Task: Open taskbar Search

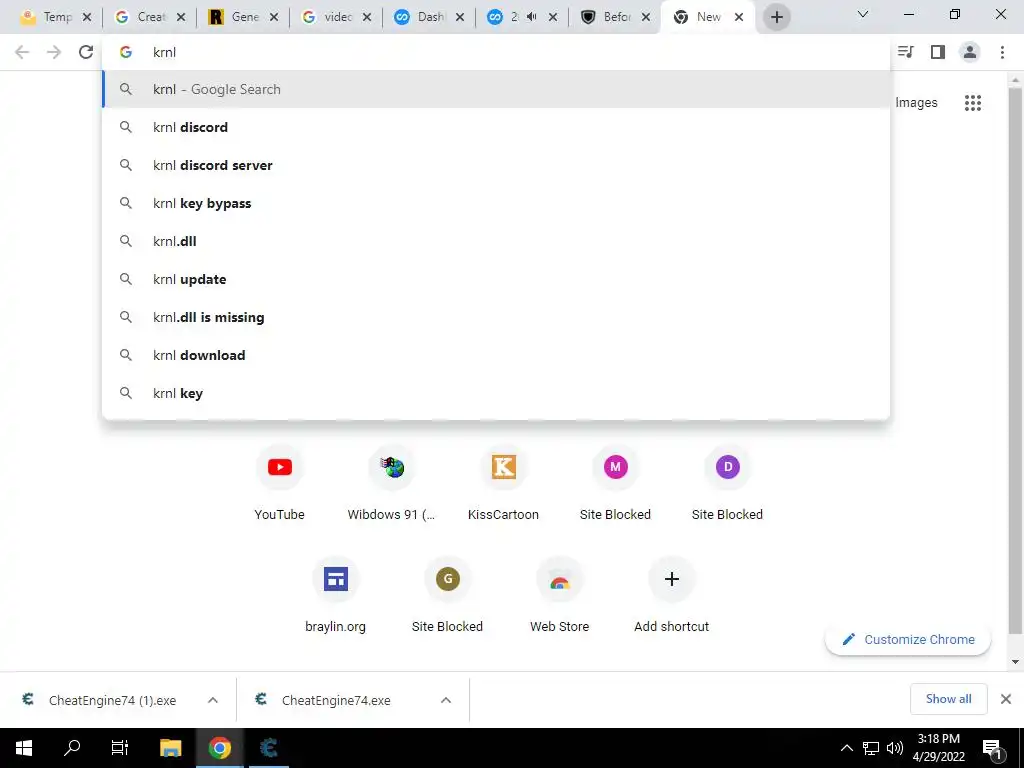Action: 72,748
